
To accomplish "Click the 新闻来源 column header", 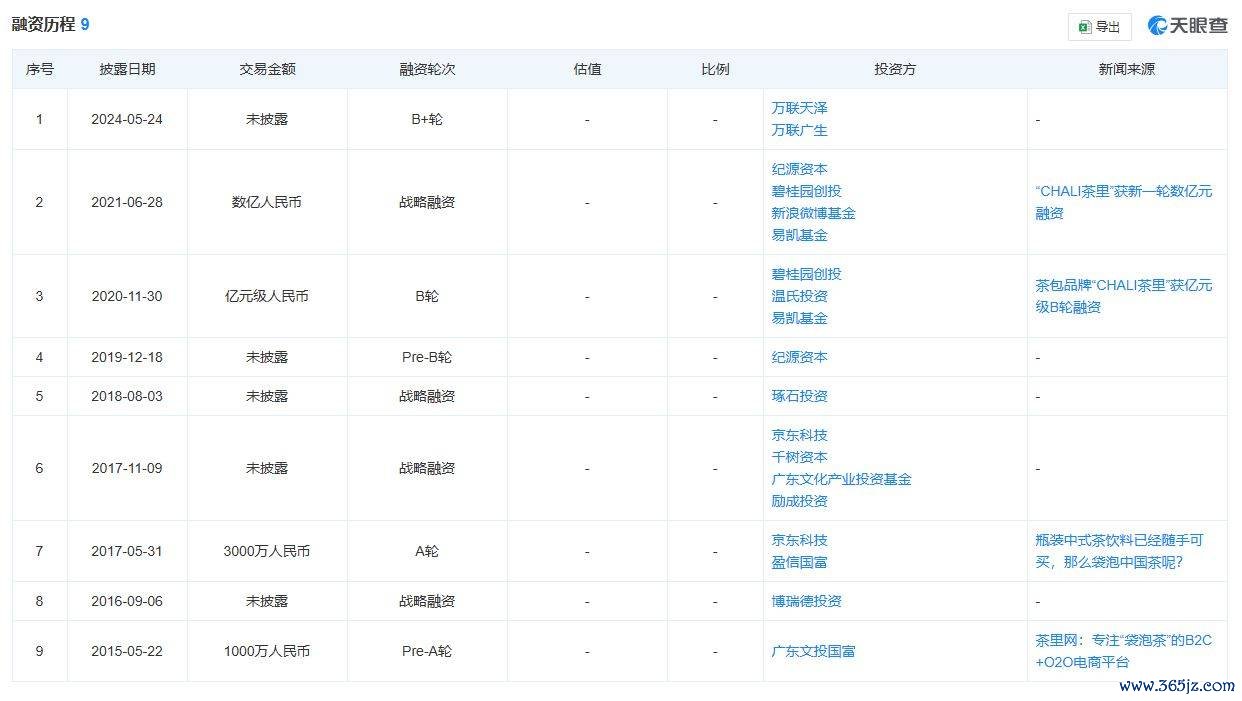I will tap(1127, 69).
